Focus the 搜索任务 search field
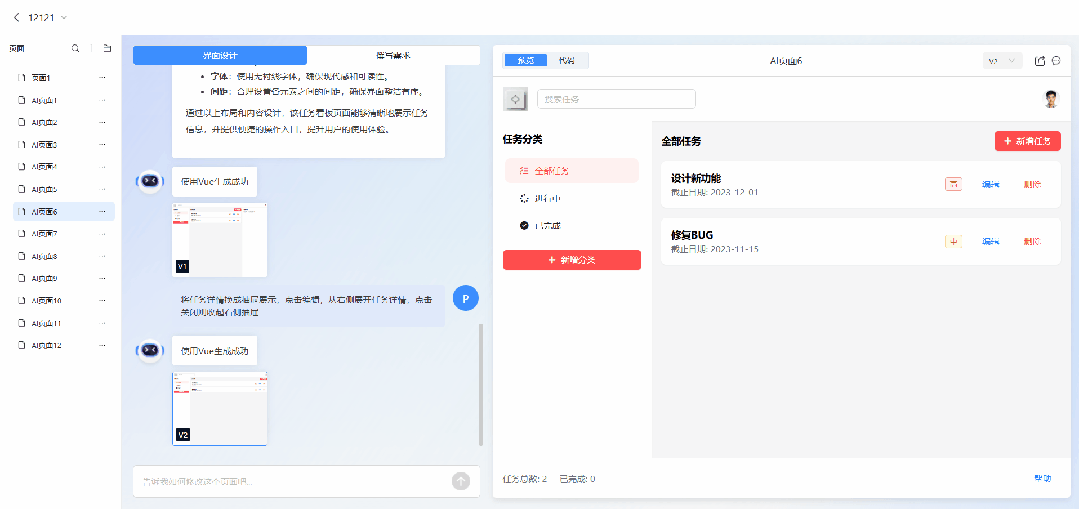Screen dimensions: 1079x509 (617, 99)
